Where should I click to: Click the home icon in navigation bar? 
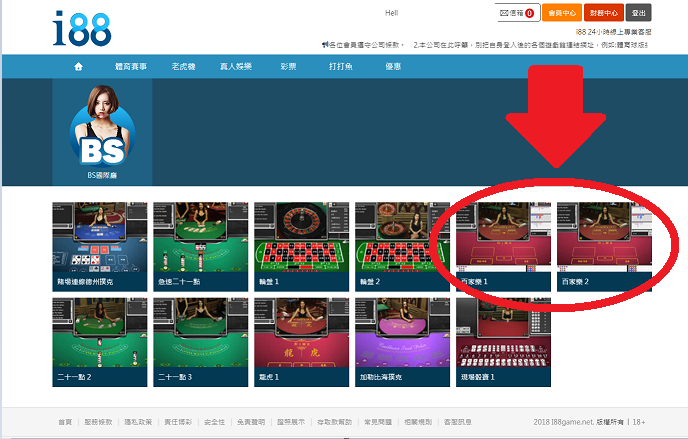78,66
